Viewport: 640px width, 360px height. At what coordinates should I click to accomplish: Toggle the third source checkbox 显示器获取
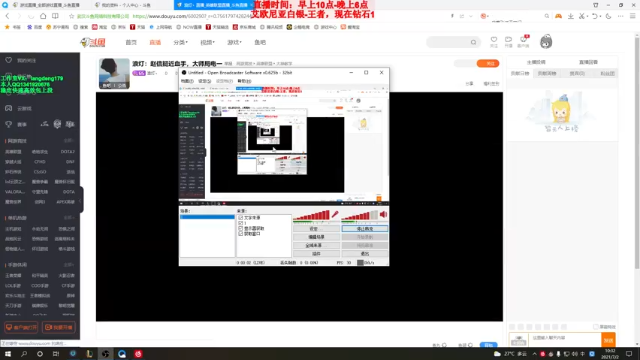[x=240, y=229]
